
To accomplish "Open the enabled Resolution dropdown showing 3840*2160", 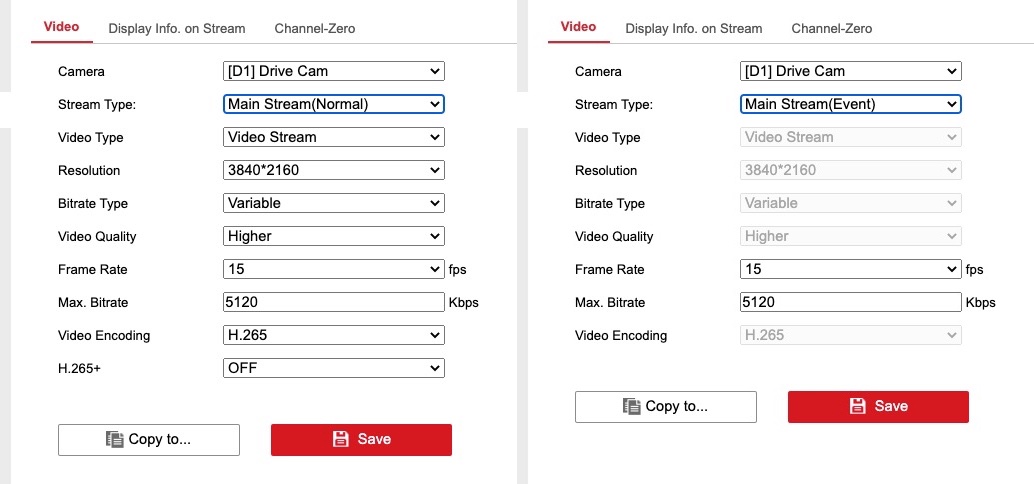I will [333, 170].
